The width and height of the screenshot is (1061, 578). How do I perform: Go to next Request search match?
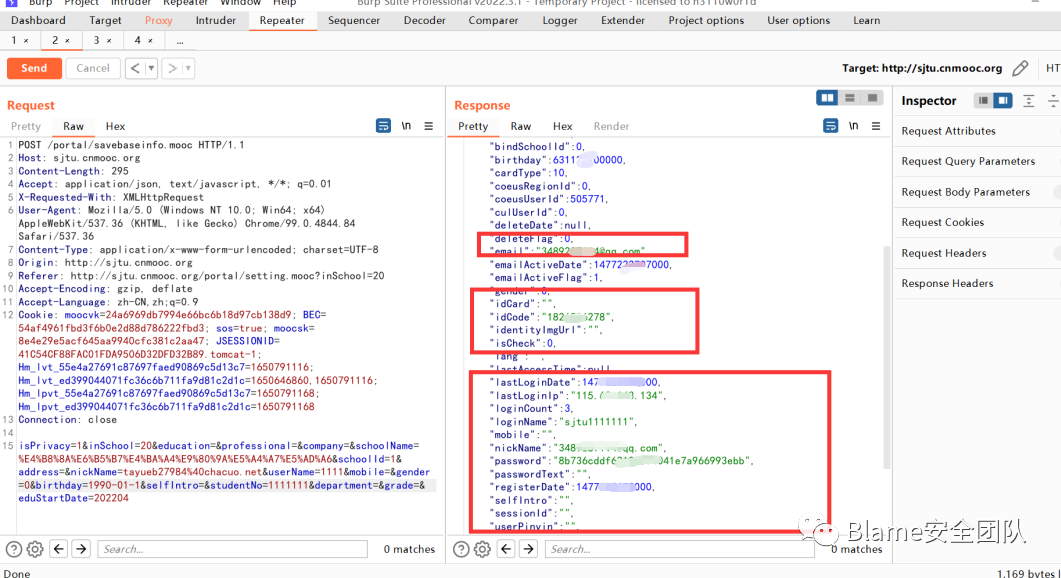click(x=81, y=549)
